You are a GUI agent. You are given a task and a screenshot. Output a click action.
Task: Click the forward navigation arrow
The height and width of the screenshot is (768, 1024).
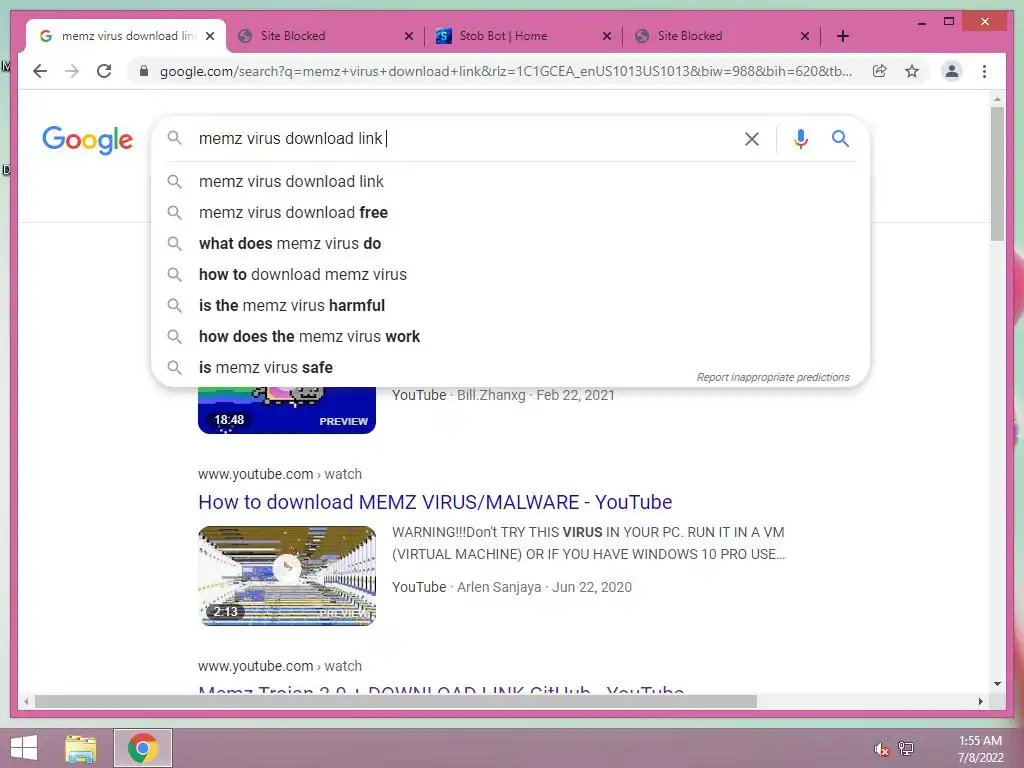tap(72, 71)
